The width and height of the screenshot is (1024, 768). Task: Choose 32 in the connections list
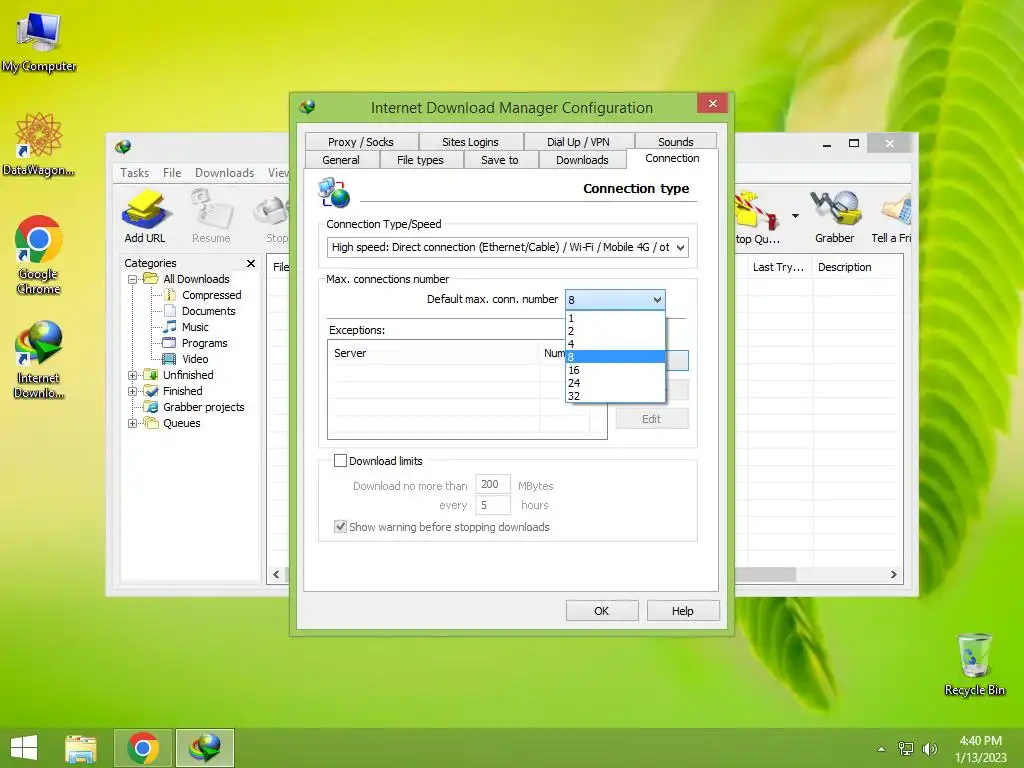pos(615,396)
